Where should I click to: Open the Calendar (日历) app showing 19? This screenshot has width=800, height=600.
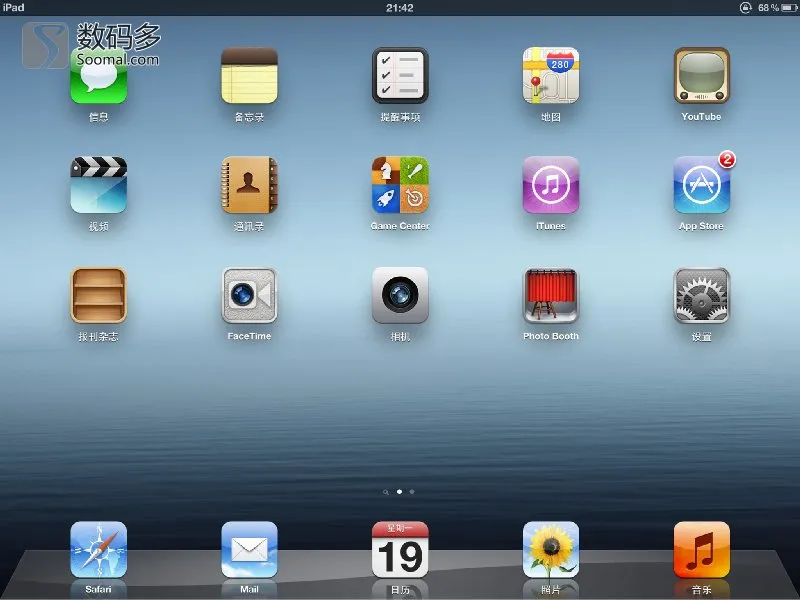400,549
